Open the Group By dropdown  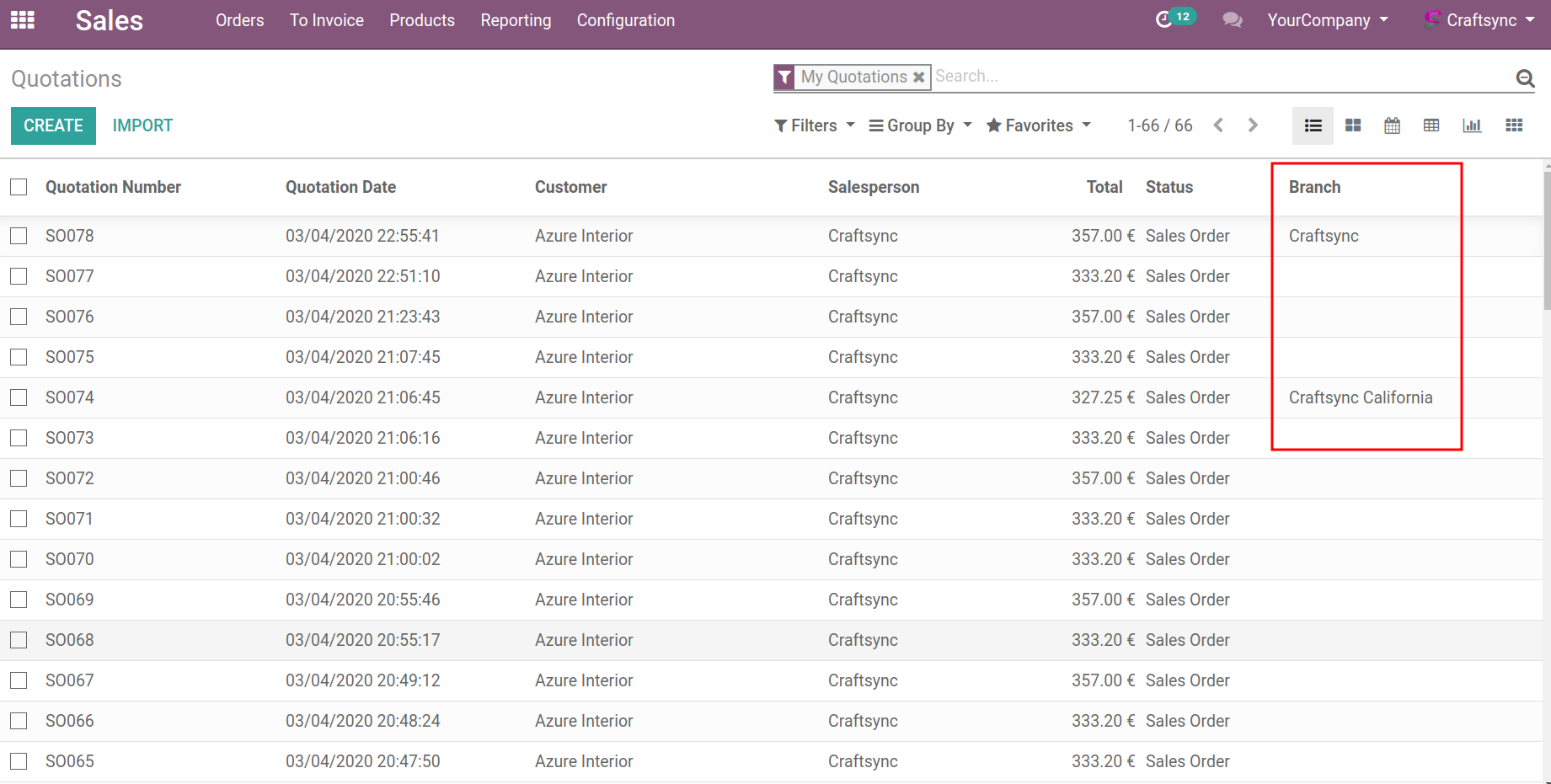tap(920, 125)
